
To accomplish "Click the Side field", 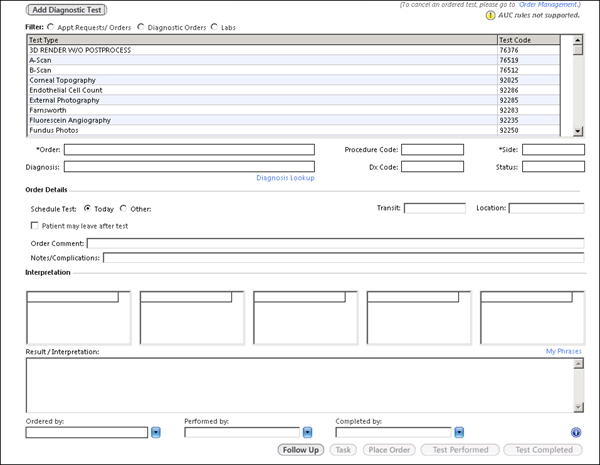I will coord(553,150).
